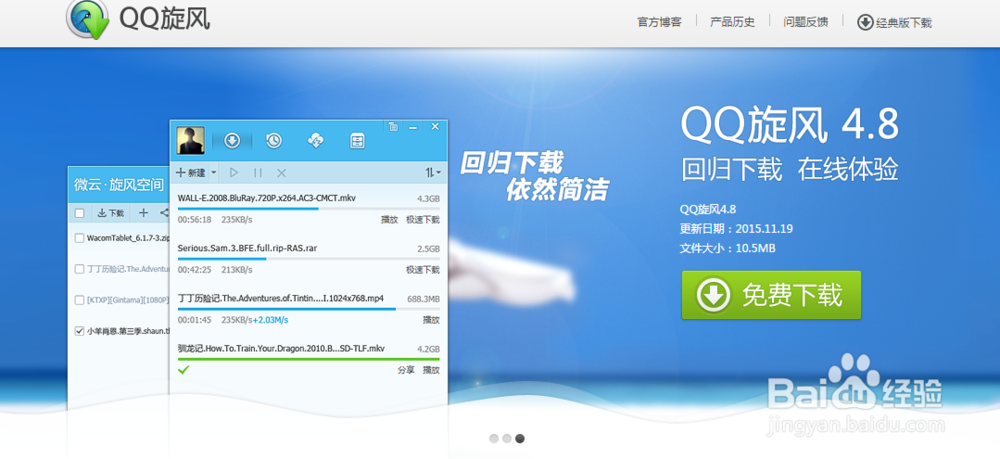1000x459 pixels.
Task: Click the green completed checkmark icon
Action: (x=184, y=369)
